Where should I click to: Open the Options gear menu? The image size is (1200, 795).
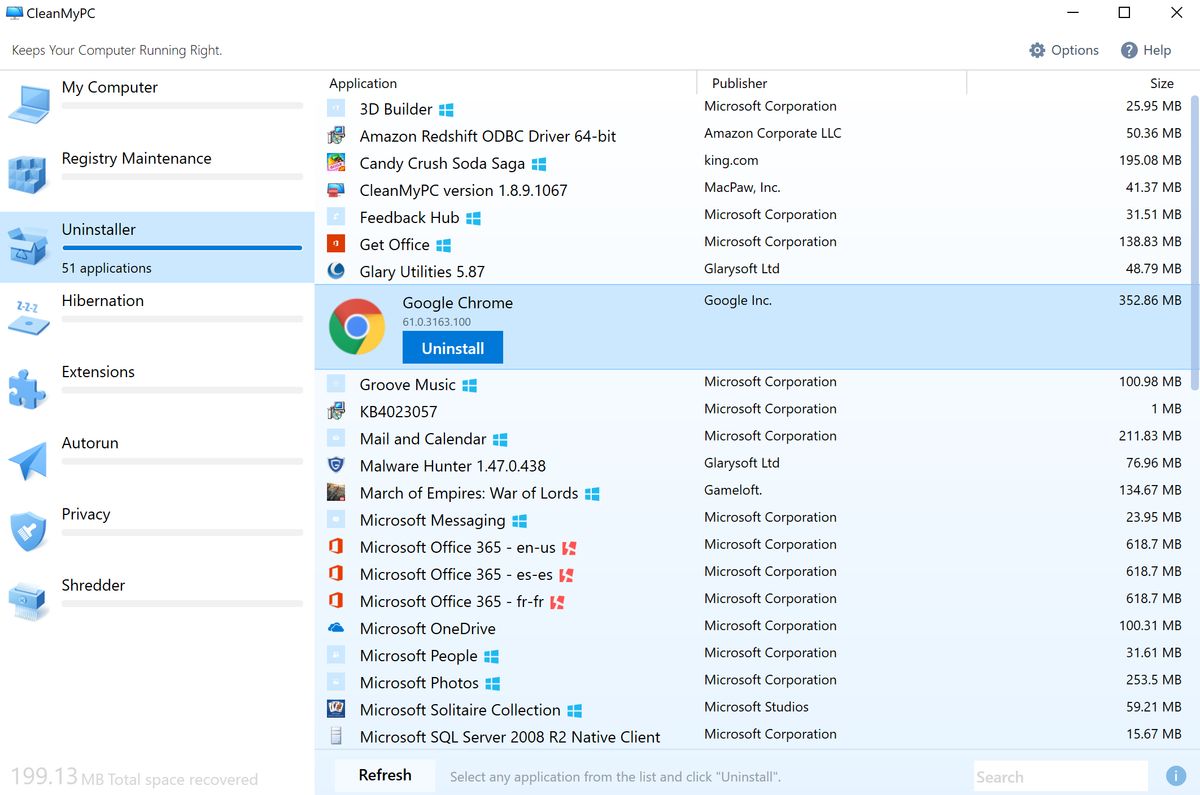click(1064, 49)
